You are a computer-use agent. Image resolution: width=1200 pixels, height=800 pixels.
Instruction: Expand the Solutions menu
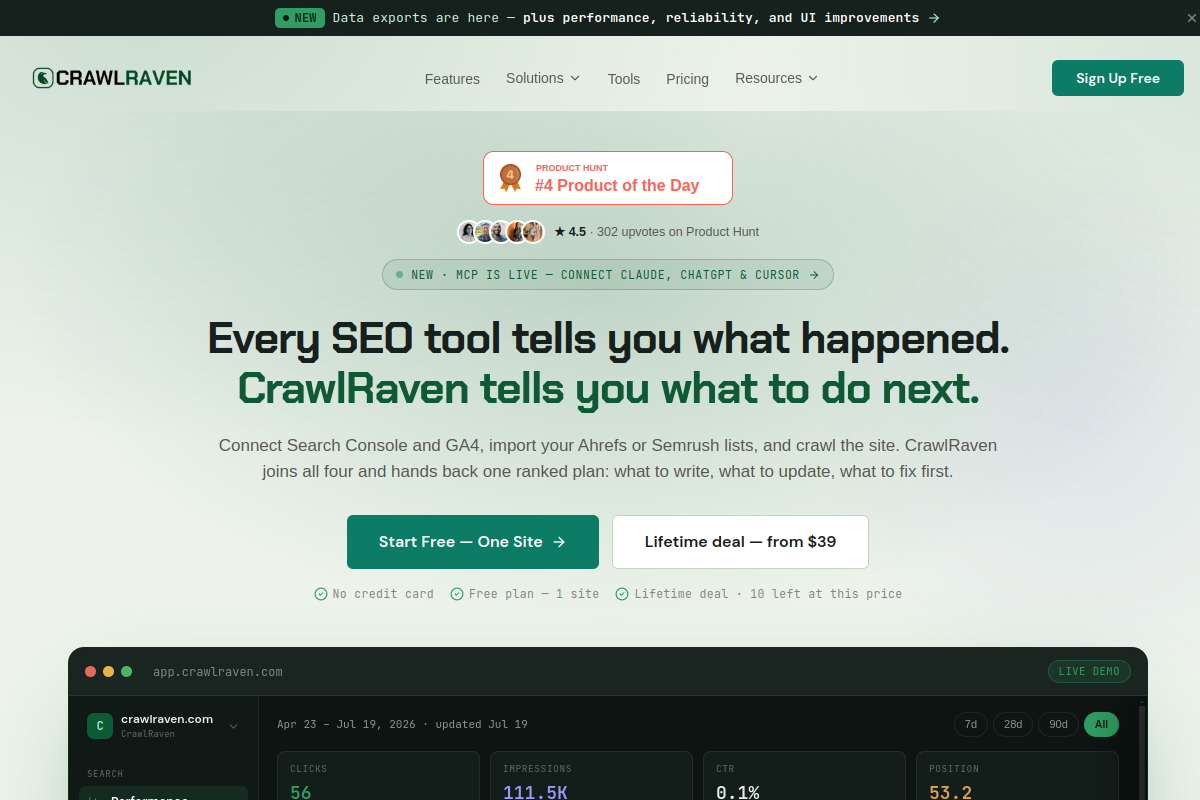543,78
